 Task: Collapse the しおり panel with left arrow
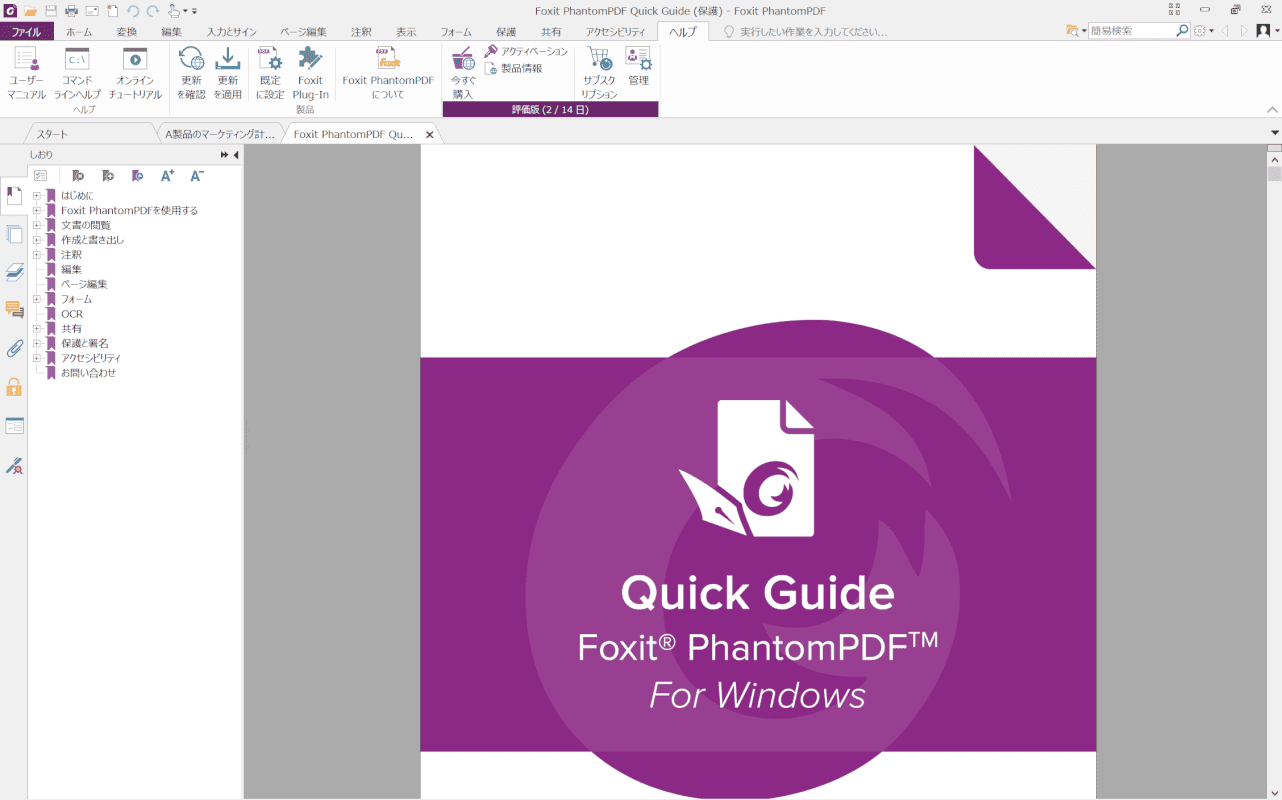236,155
